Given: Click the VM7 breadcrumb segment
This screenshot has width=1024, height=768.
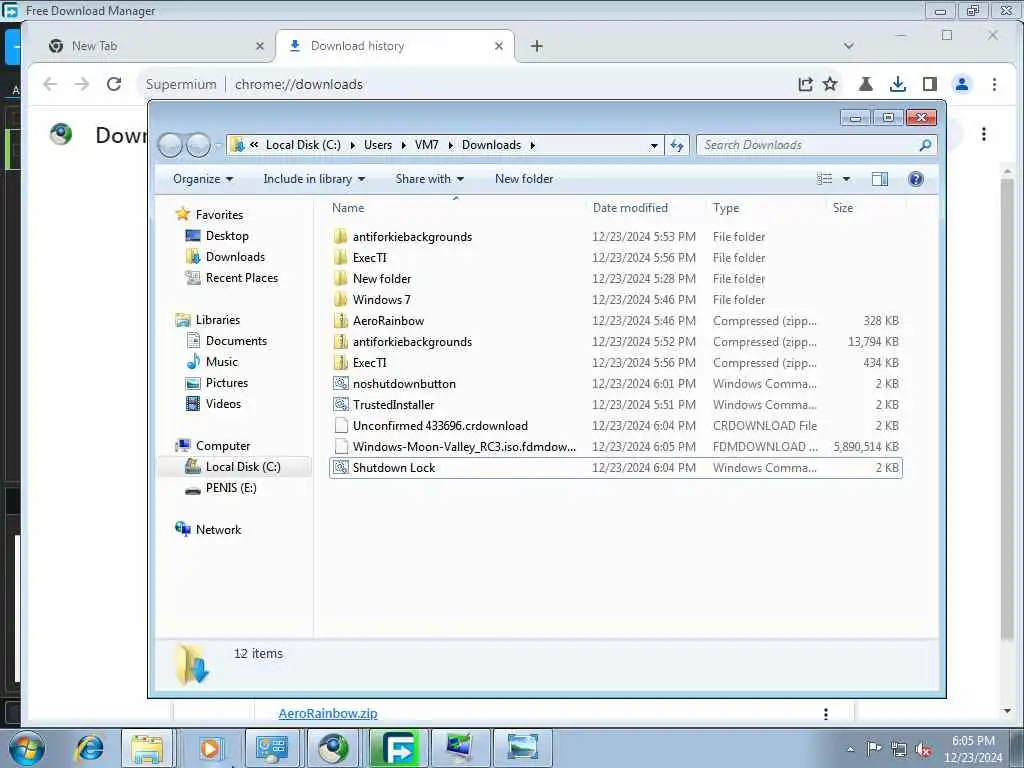Looking at the screenshot, I should [426, 145].
